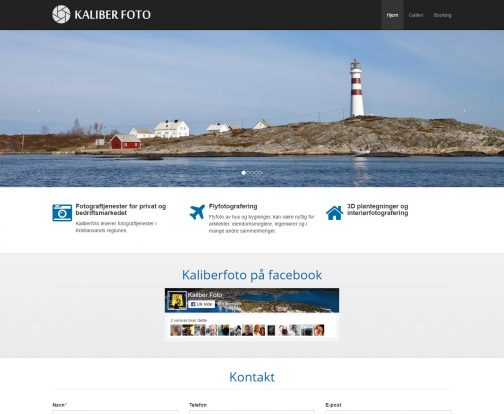Click the last friend avatar in Facebook widget
This screenshot has height=414, width=504.
[319, 330]
